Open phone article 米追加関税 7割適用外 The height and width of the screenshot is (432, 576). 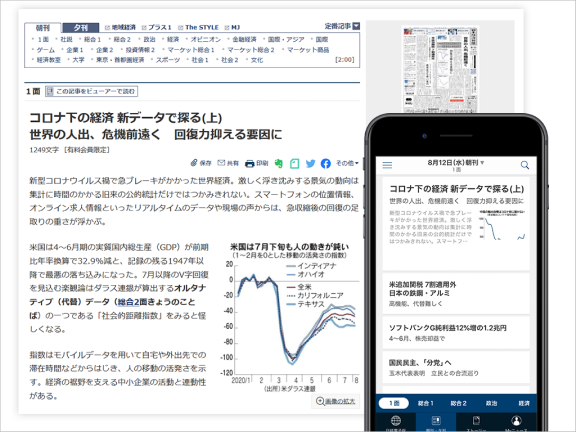(456, 294)
